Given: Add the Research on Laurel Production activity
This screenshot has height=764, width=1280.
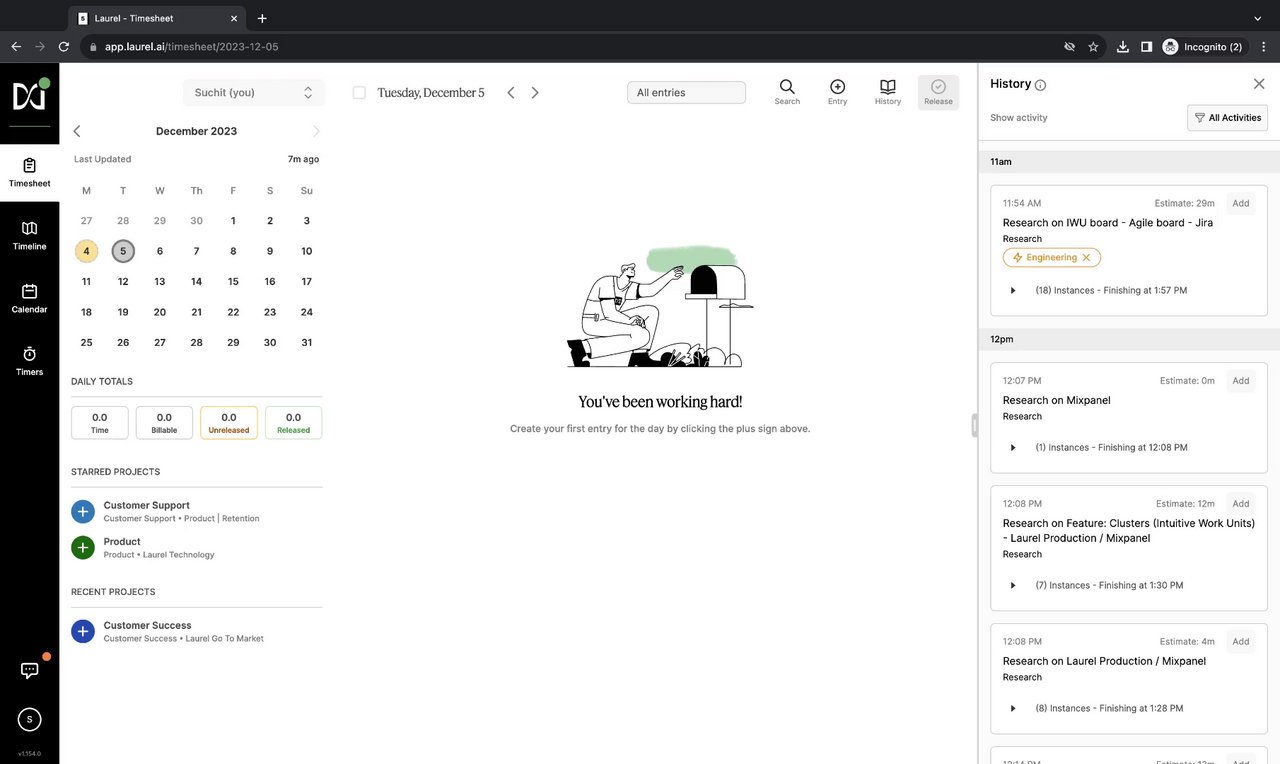Looking at the screenshot, I should pyautogui.click(x=1241, y=641).
